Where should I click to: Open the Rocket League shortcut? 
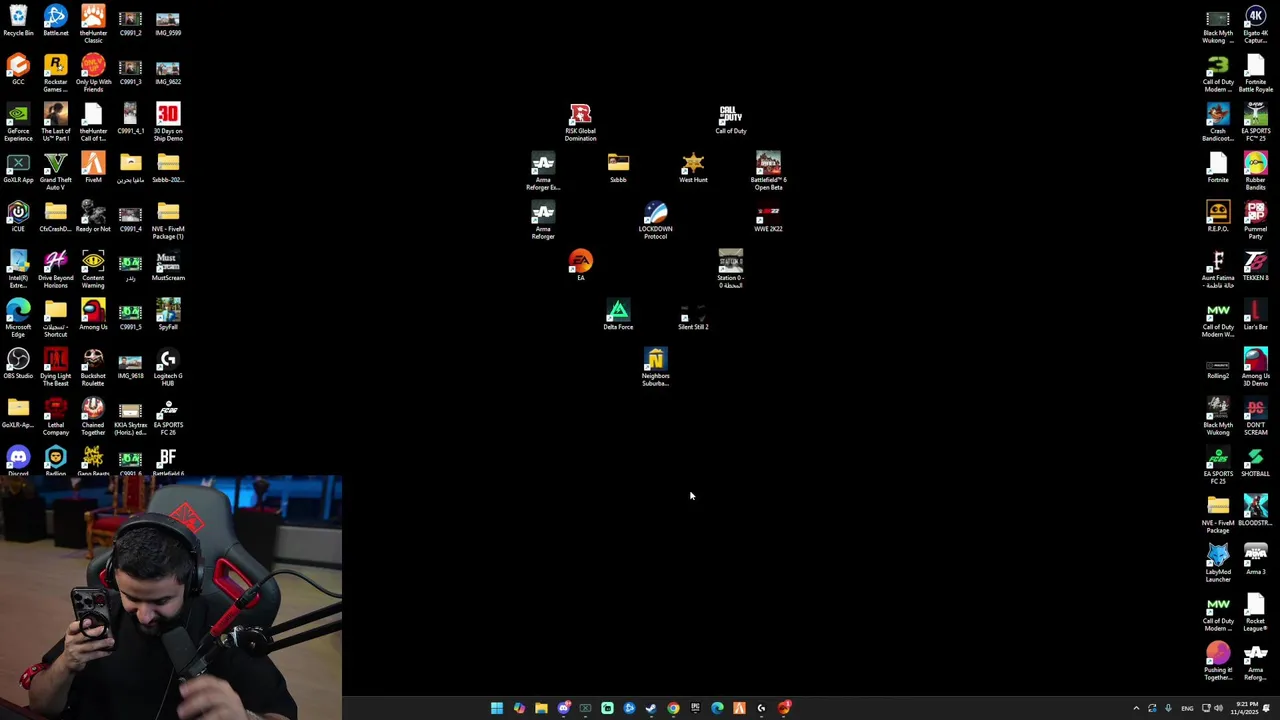(x=1256, y=612)
